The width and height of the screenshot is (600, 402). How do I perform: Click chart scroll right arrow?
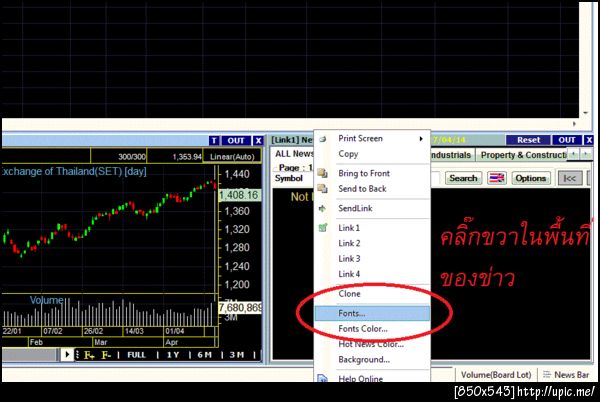point(67,355)
